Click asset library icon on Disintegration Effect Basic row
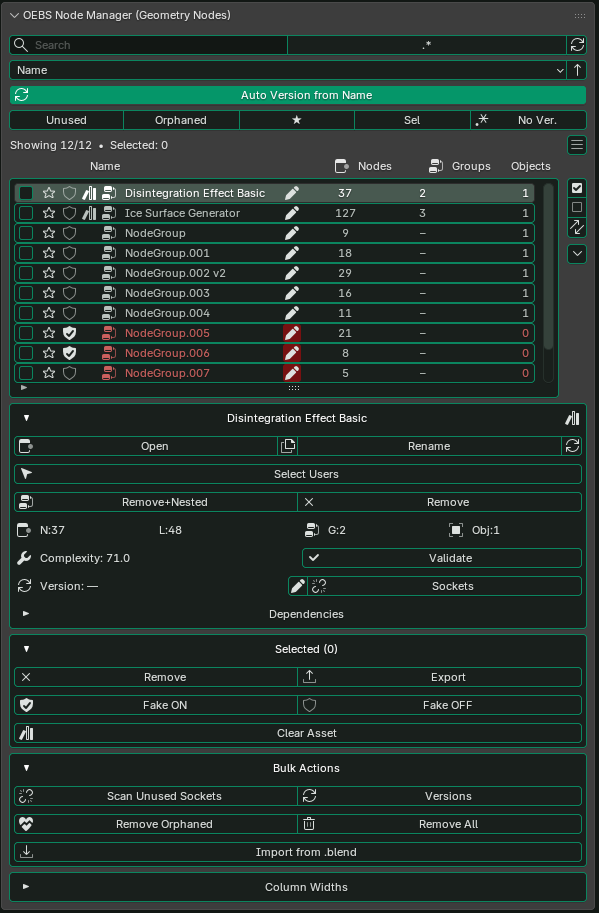 pyautogui.click(x=89, y=193)
